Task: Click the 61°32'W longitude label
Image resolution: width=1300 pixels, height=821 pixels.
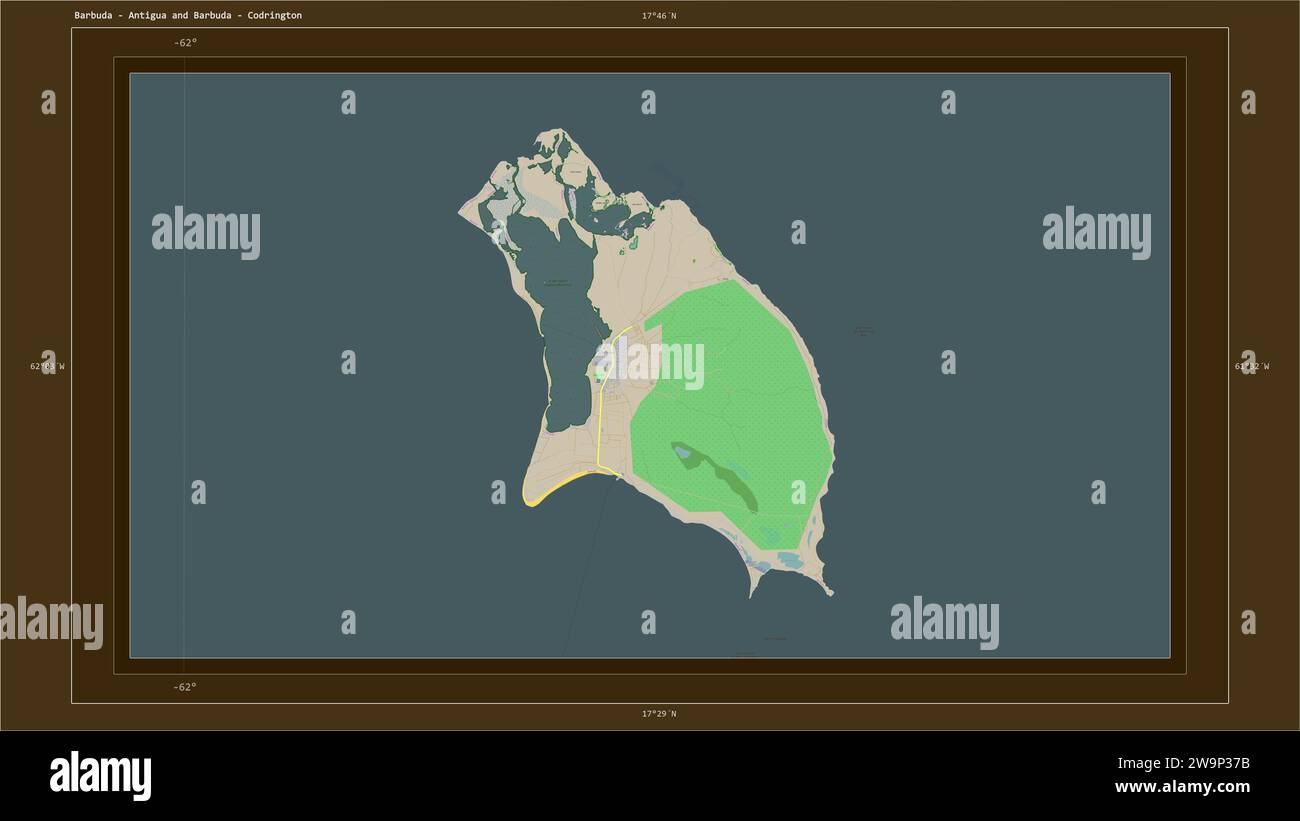Action: 1252,366
